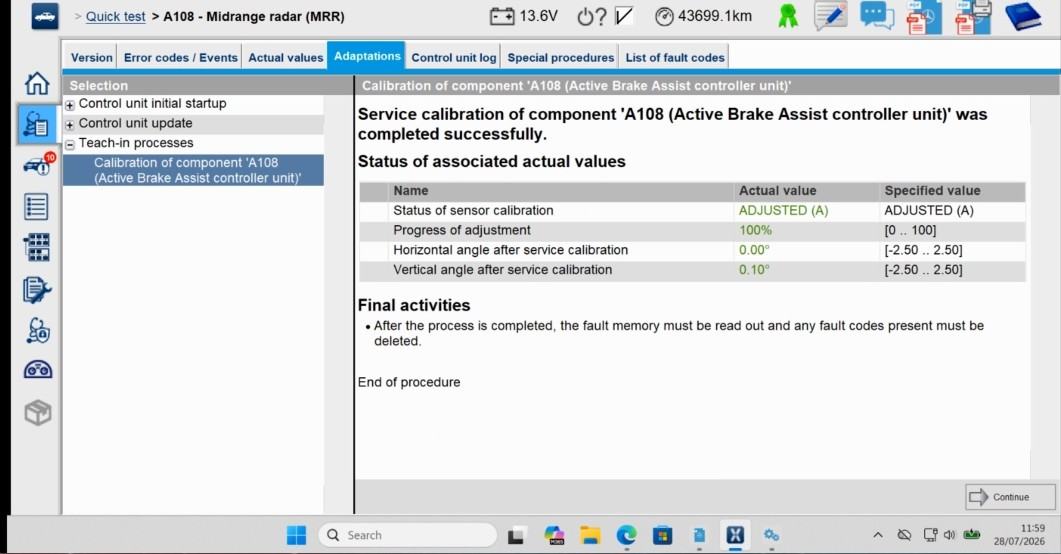Open the Error codes / Events tab
The image size is (1061, 554).
click(181, 57)
